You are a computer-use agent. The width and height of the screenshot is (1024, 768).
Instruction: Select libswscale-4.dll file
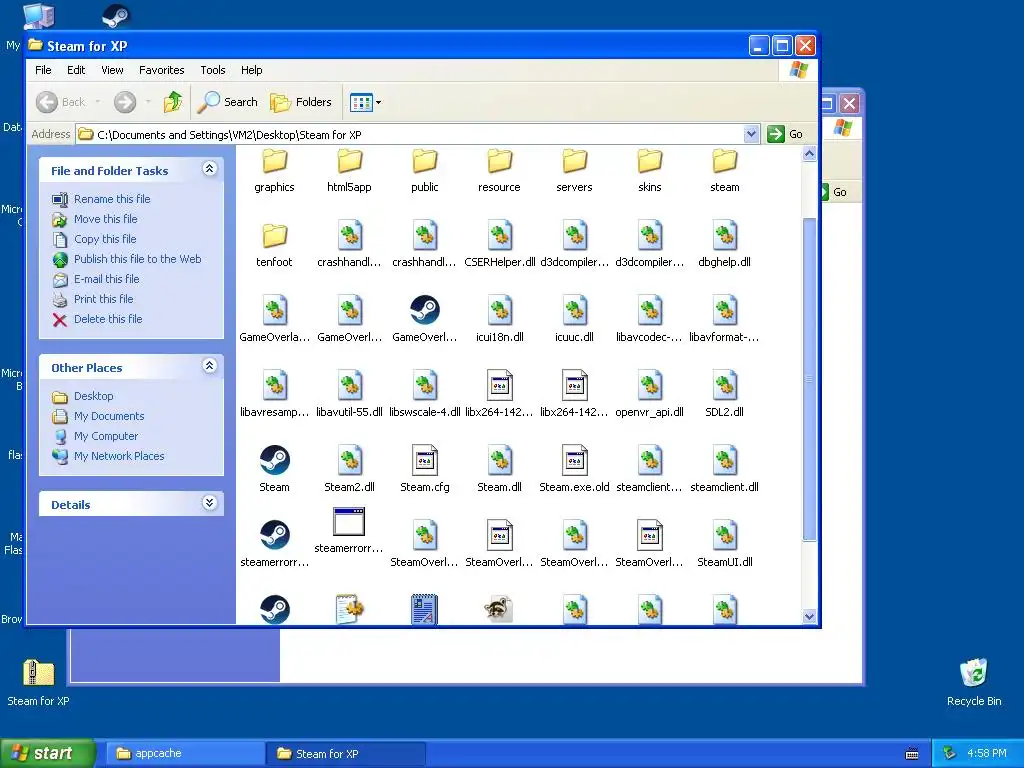(x=424, y=395)
